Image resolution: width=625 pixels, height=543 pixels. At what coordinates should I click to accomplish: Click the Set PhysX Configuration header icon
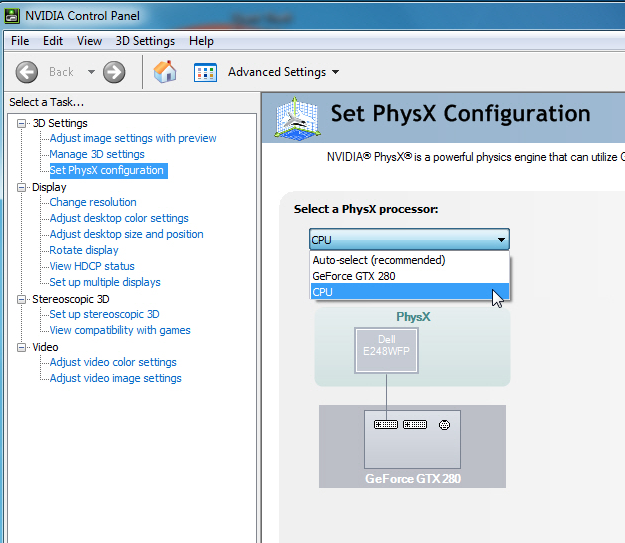pos(297,118)
